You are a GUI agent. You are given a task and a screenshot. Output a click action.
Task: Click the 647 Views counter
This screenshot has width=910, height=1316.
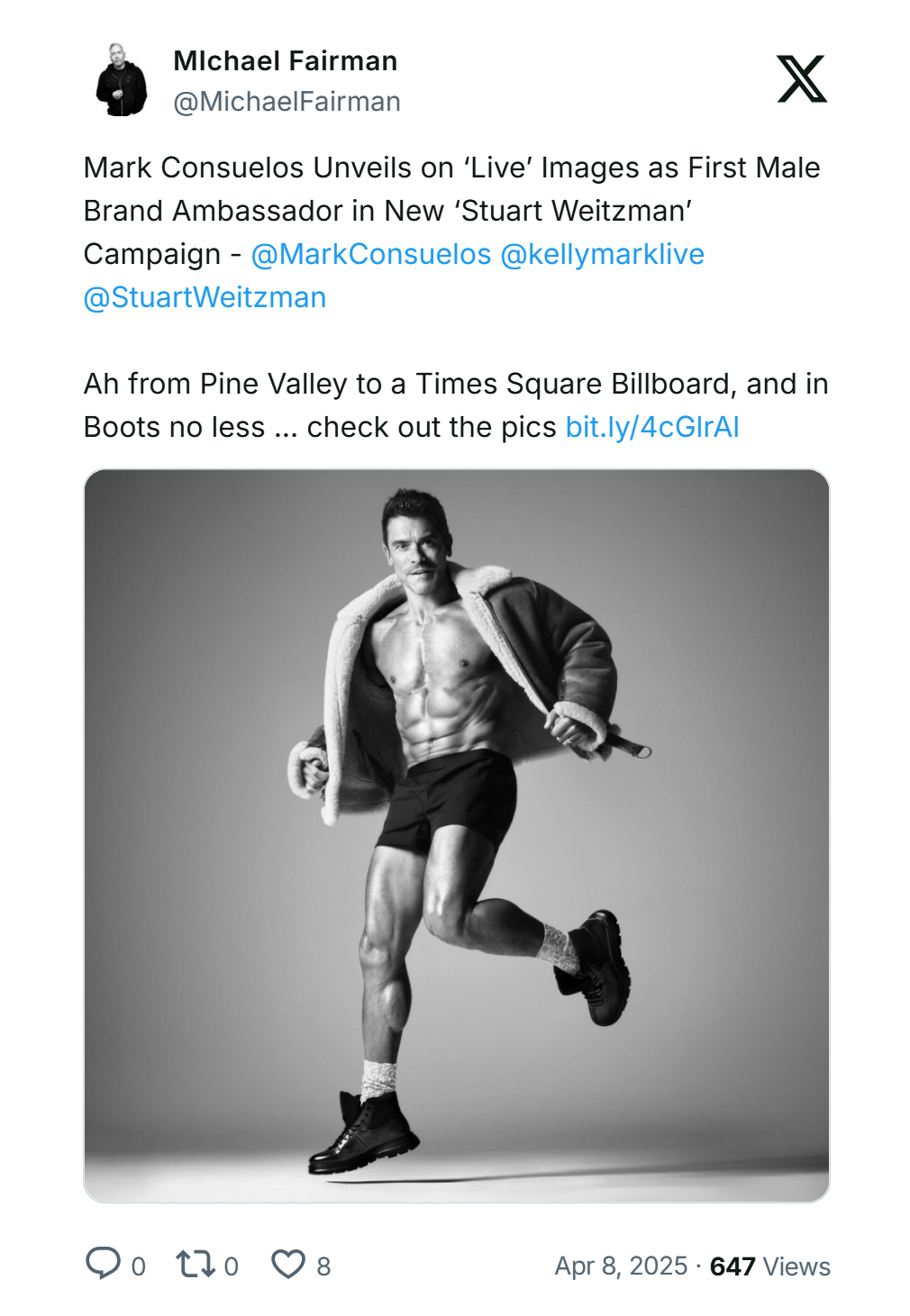769,1266
